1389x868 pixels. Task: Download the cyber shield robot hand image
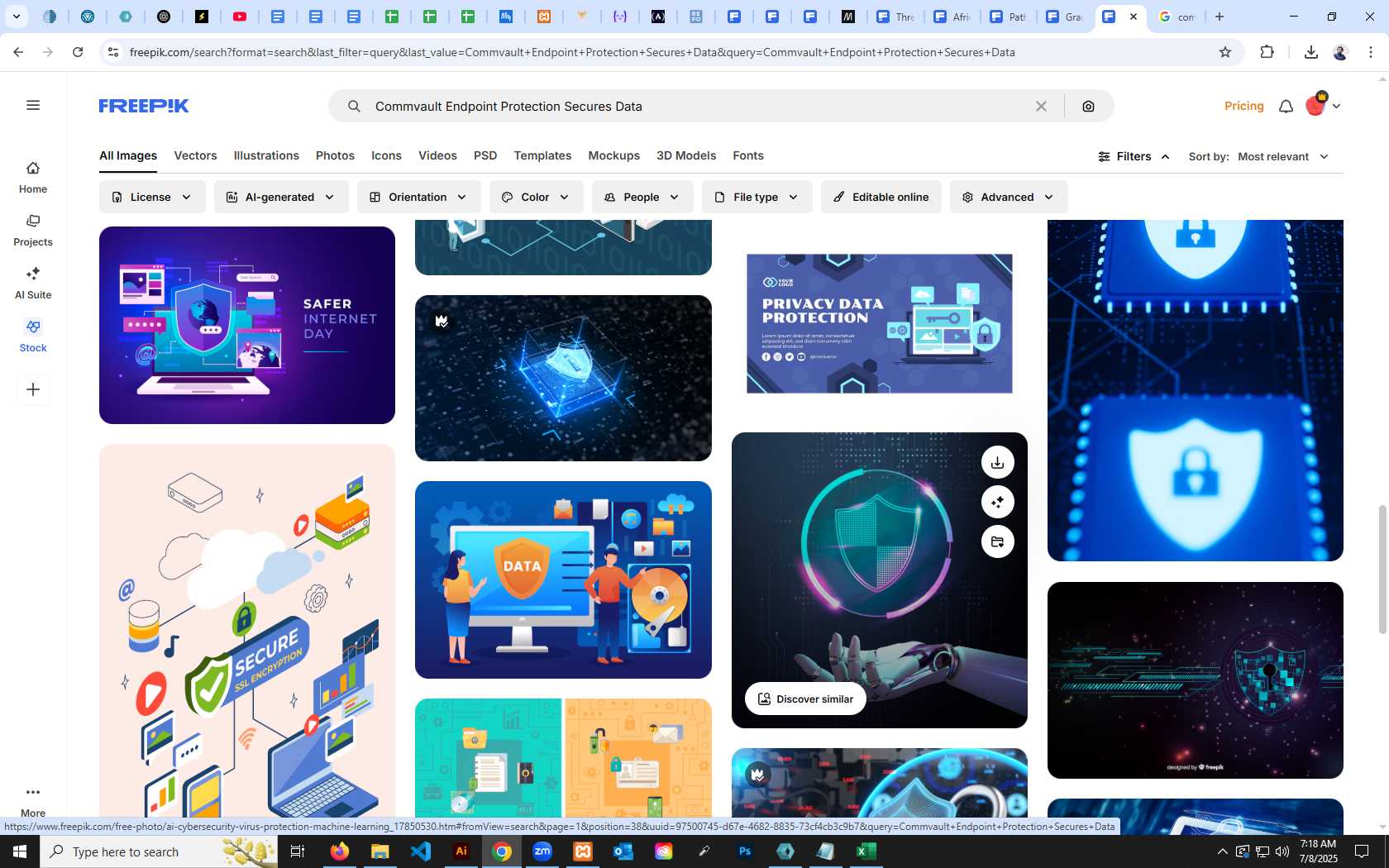[x=998, y=462]
